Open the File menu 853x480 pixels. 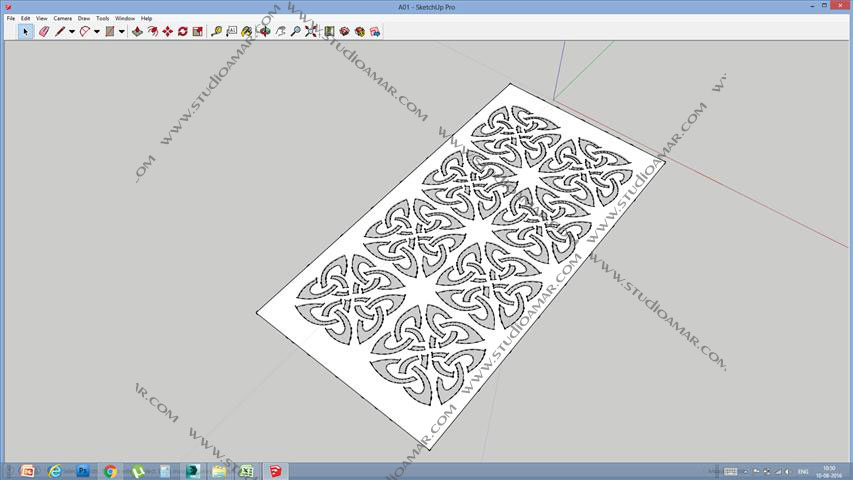[x=11, y=18]
